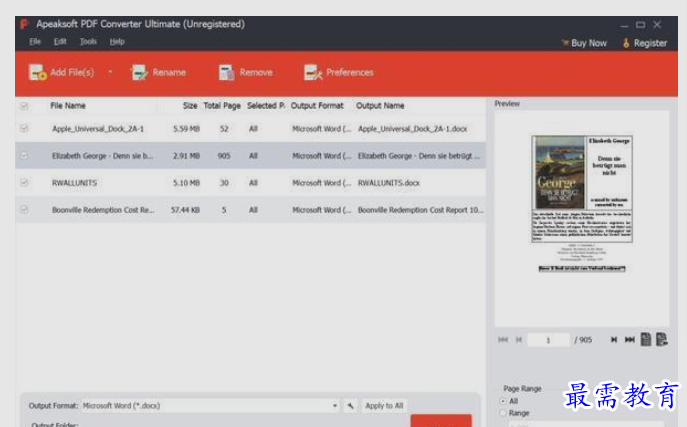Click the Add File(s) icon
Screen dimensions: 687x427
pos(37,72)
